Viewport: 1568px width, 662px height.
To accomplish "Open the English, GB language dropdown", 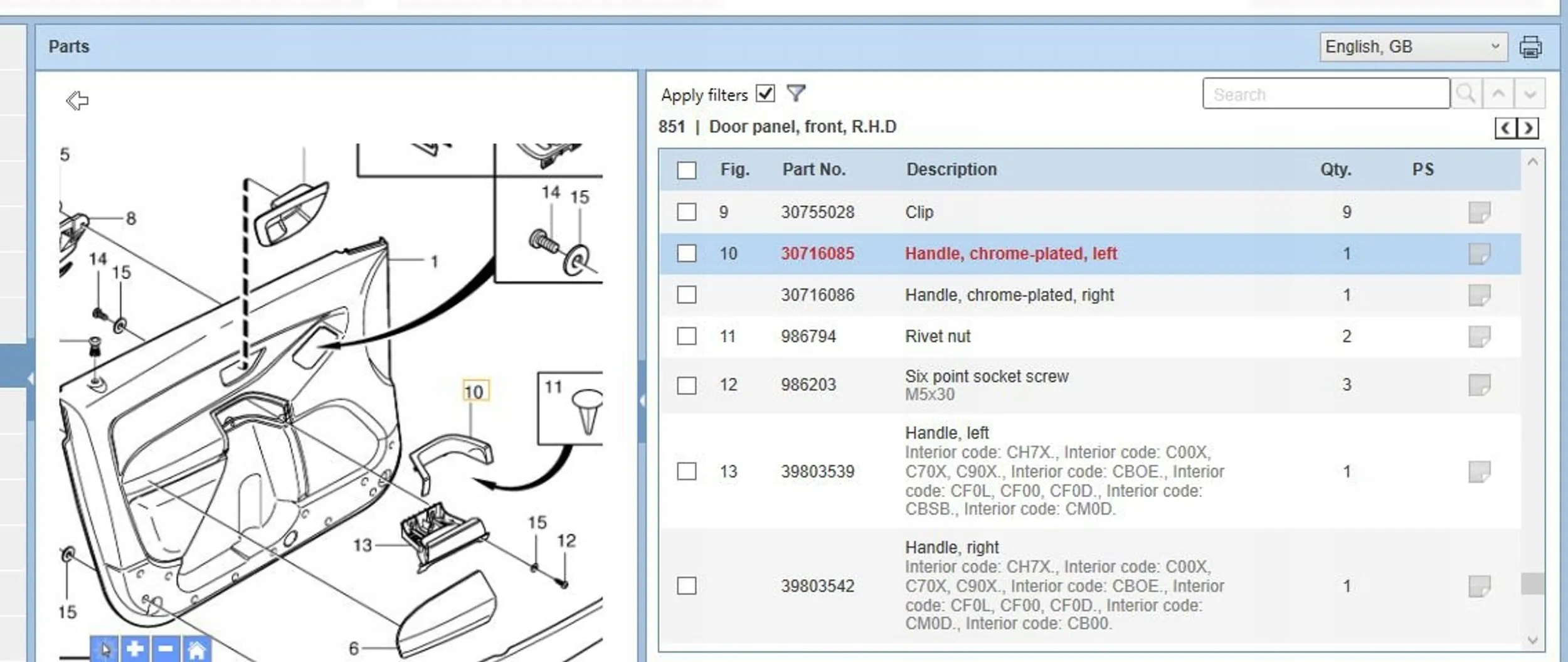I will 1413,47.
